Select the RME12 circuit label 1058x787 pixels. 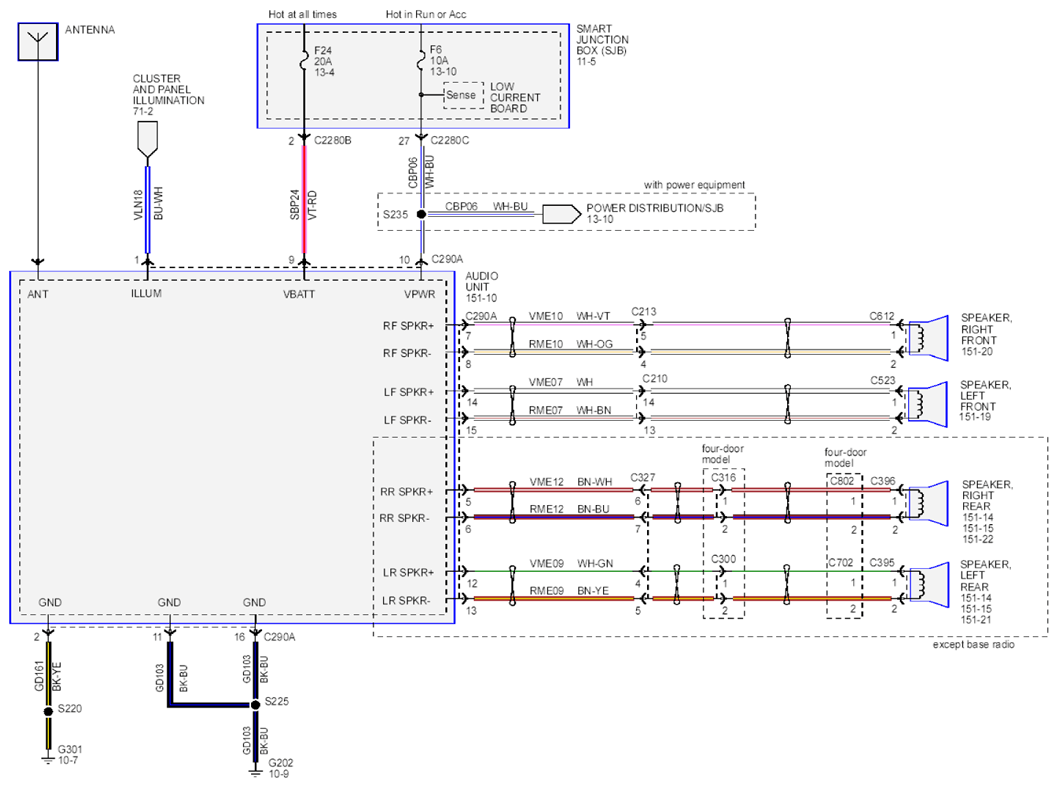[x=547, y=509]
